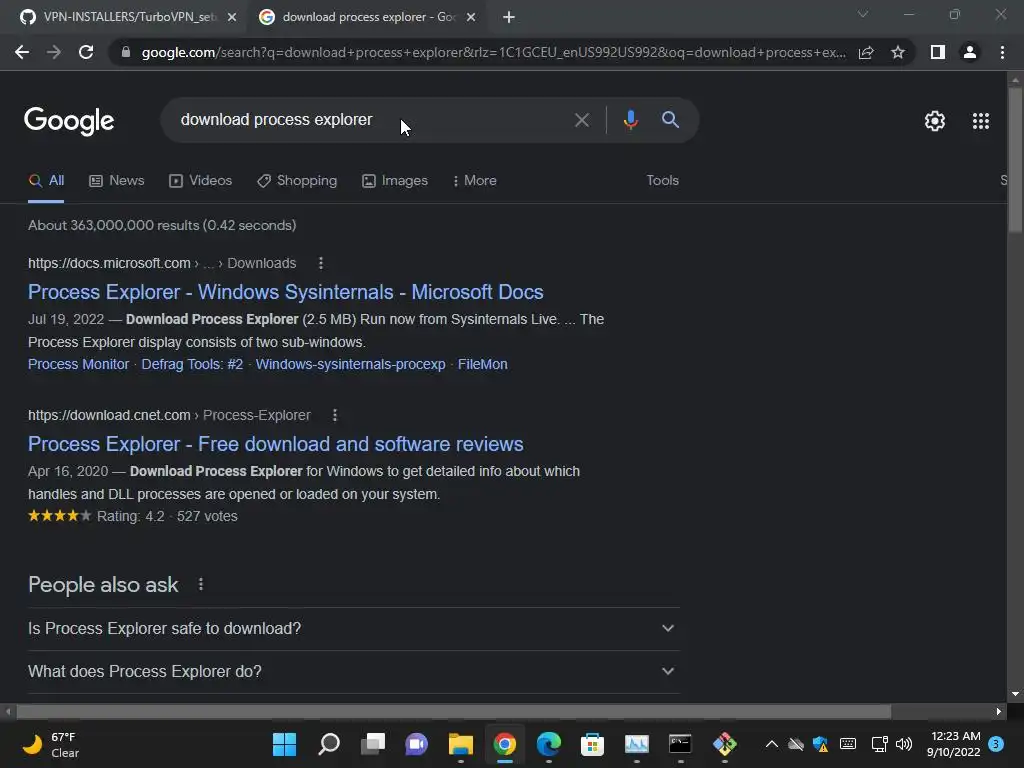Click the Google search input field

click(x=372, y=120)
